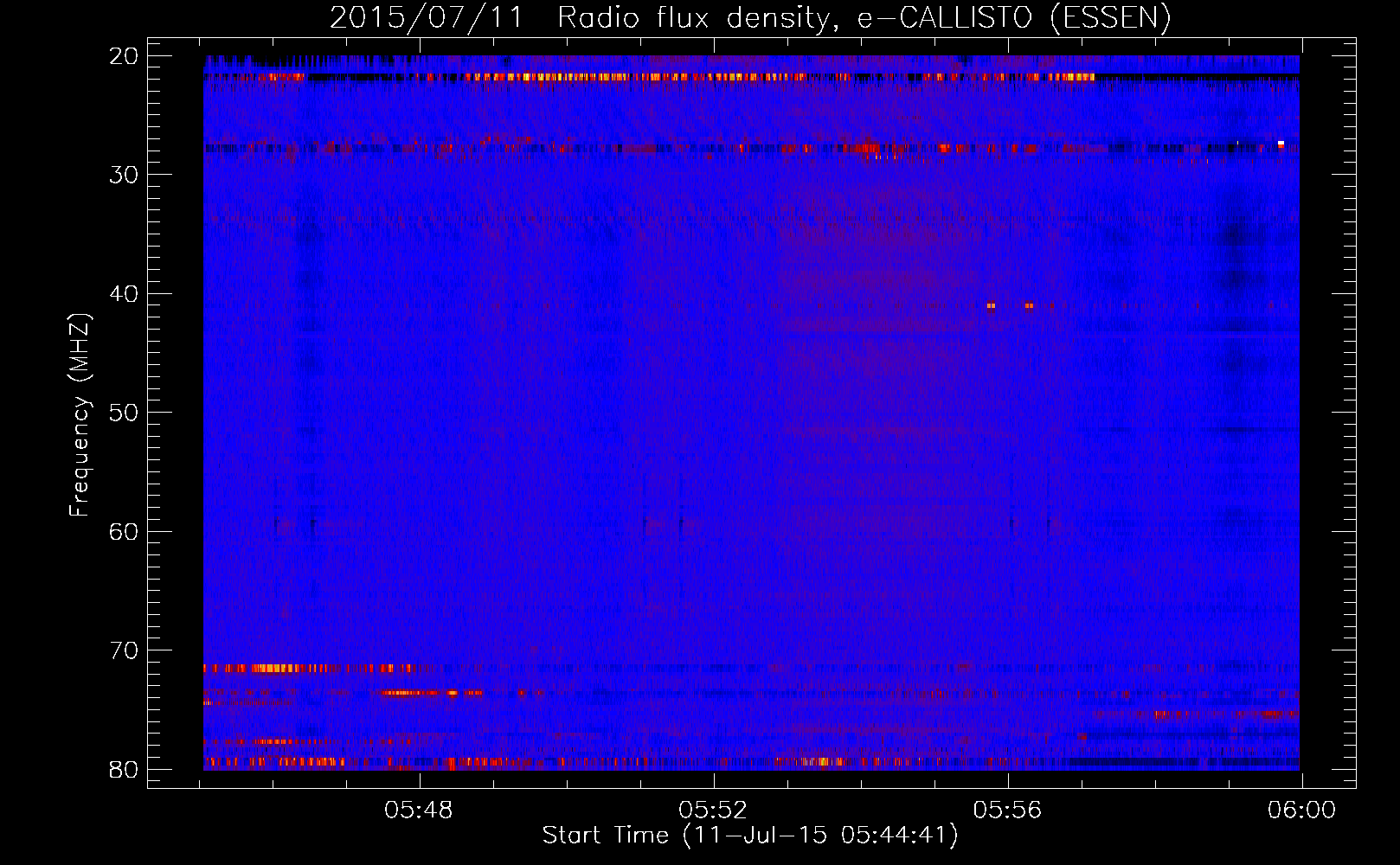
Task: Click the 06:00 time tick label
Action: click(x=1301, y=811)
